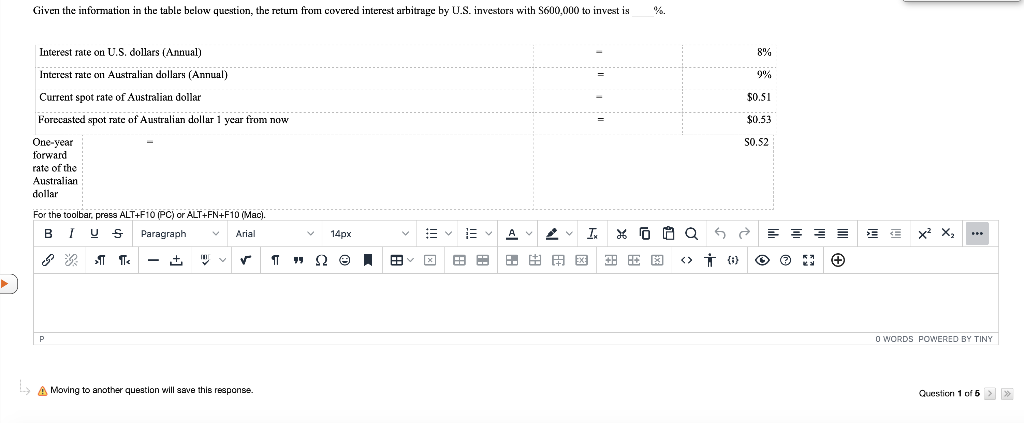Screen dimensions: 1024x423
Task: Run the spell checker
Action: tap(205, 260)
